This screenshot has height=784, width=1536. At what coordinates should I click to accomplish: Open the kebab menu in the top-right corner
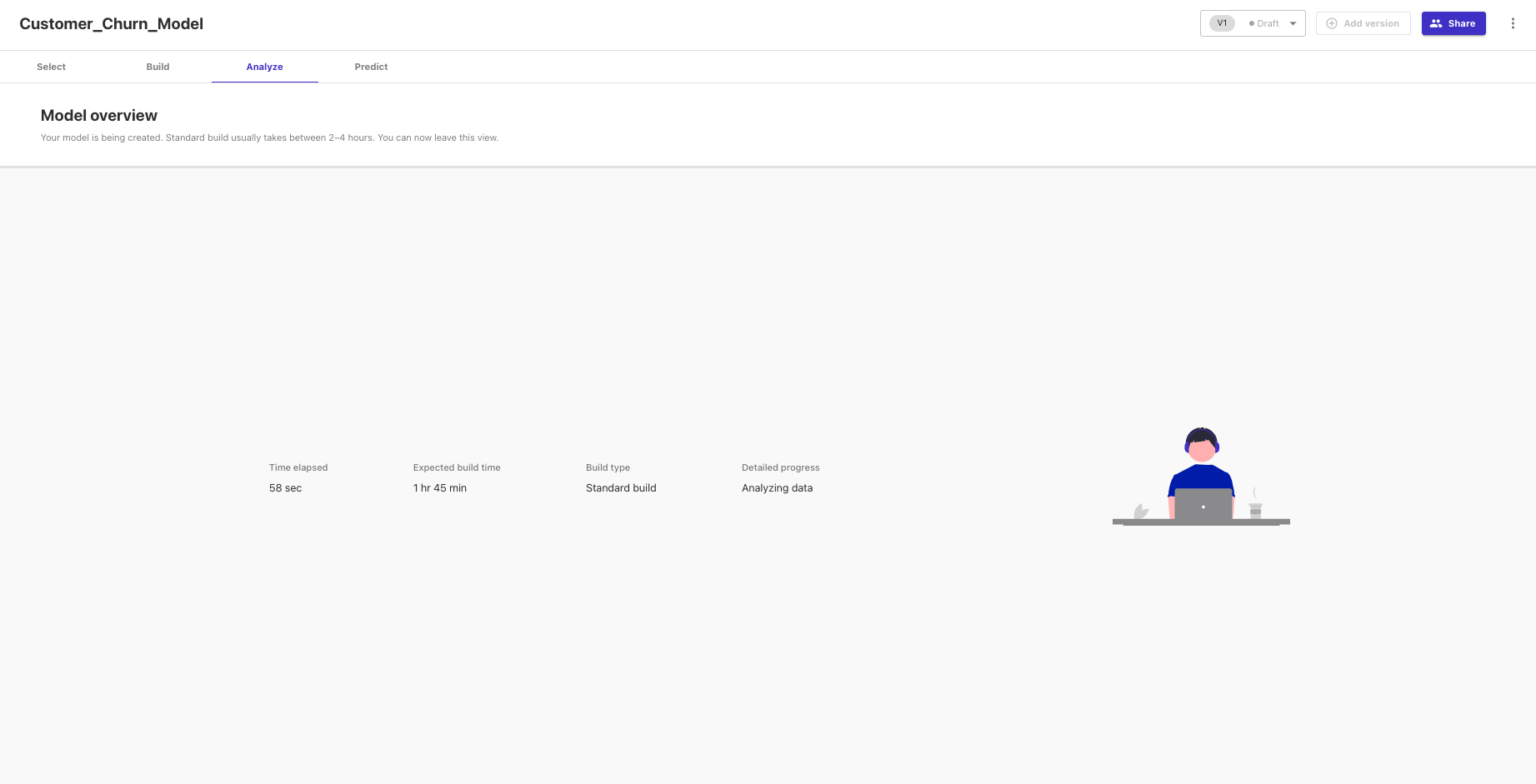pos(1513,23)
